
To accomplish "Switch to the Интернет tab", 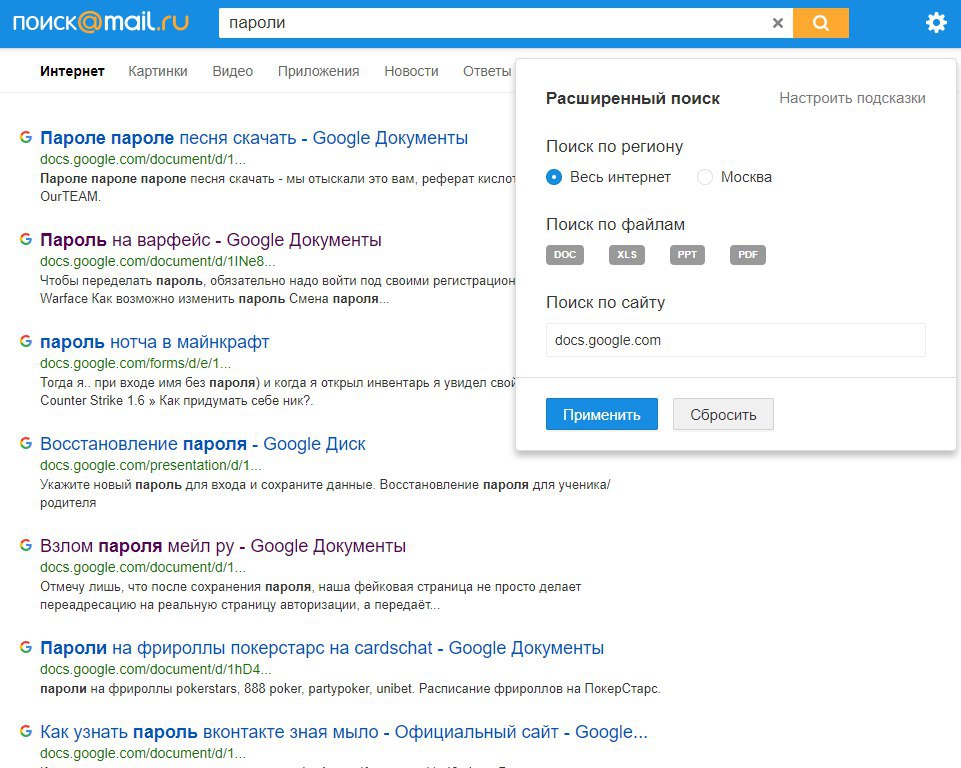I will point(72,71).
